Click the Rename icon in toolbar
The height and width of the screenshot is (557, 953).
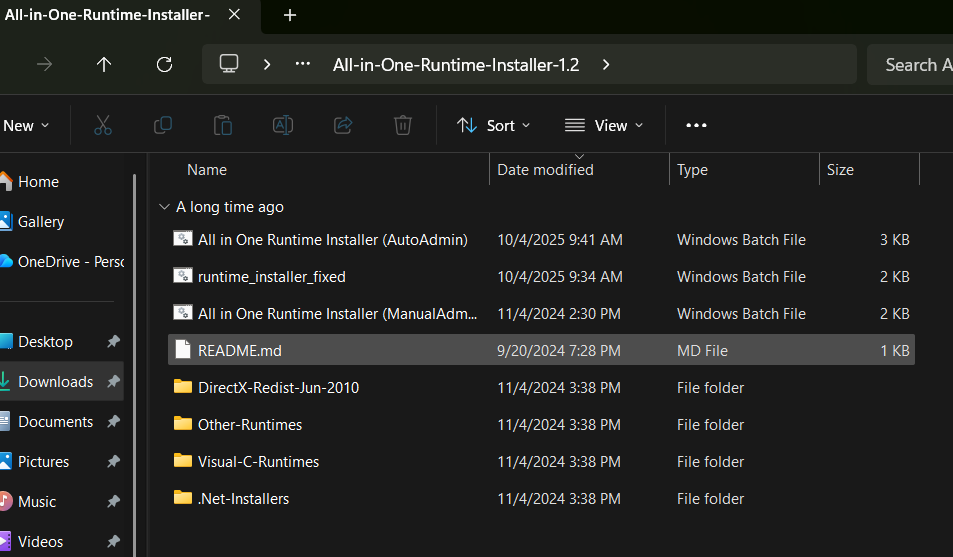(x=283, y=125)
